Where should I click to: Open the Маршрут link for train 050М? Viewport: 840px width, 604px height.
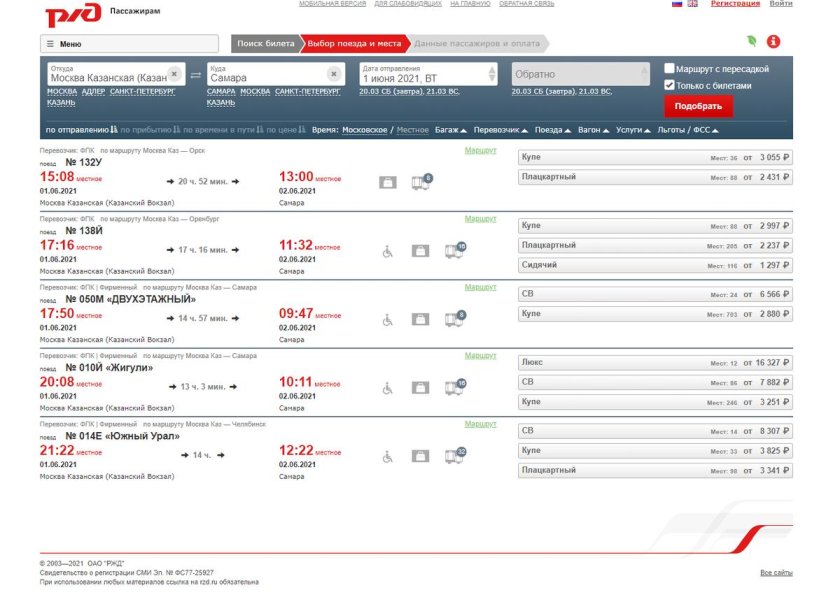pos(480,288)
